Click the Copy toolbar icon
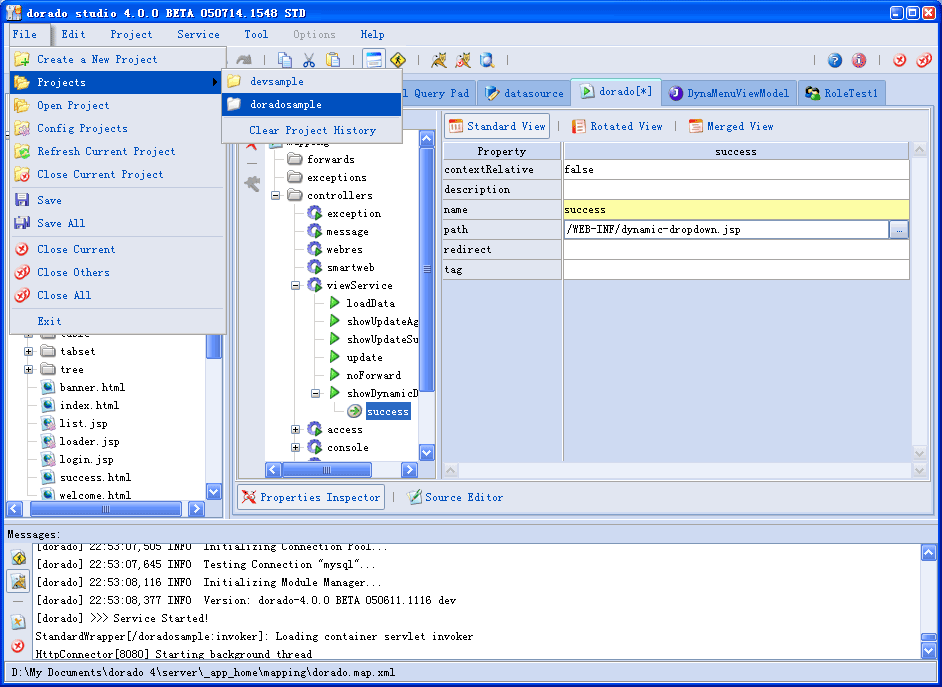The image size is (942, 687). click(x=285, y=59)
